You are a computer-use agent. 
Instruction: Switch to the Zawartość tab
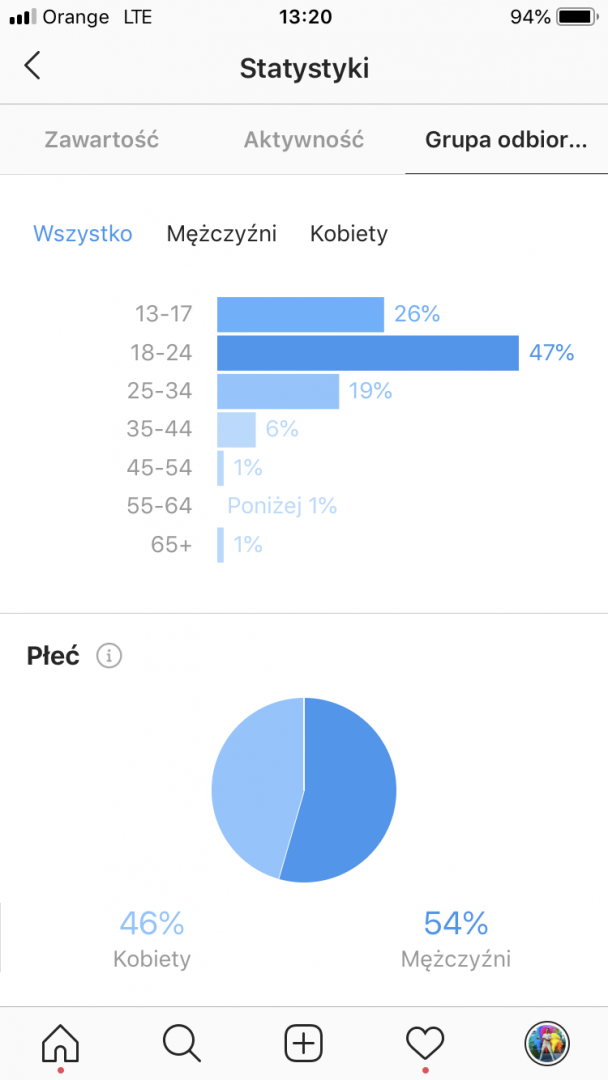click(101, 140)
